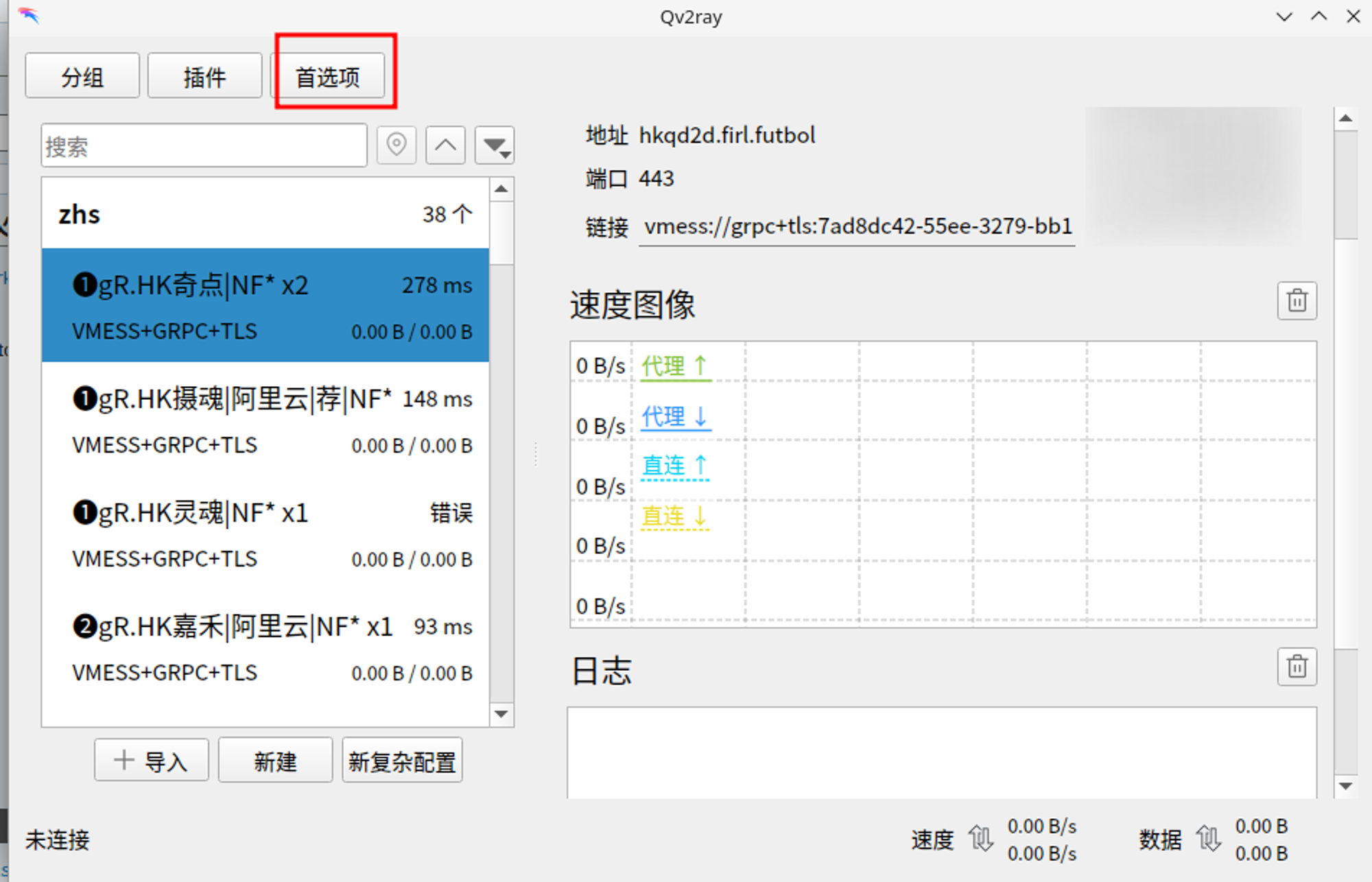Image resolution: width=1372 pixels, height=882 pixels.
Task: Click connection list scroll up arrow
Action: [x=501, y=189]
